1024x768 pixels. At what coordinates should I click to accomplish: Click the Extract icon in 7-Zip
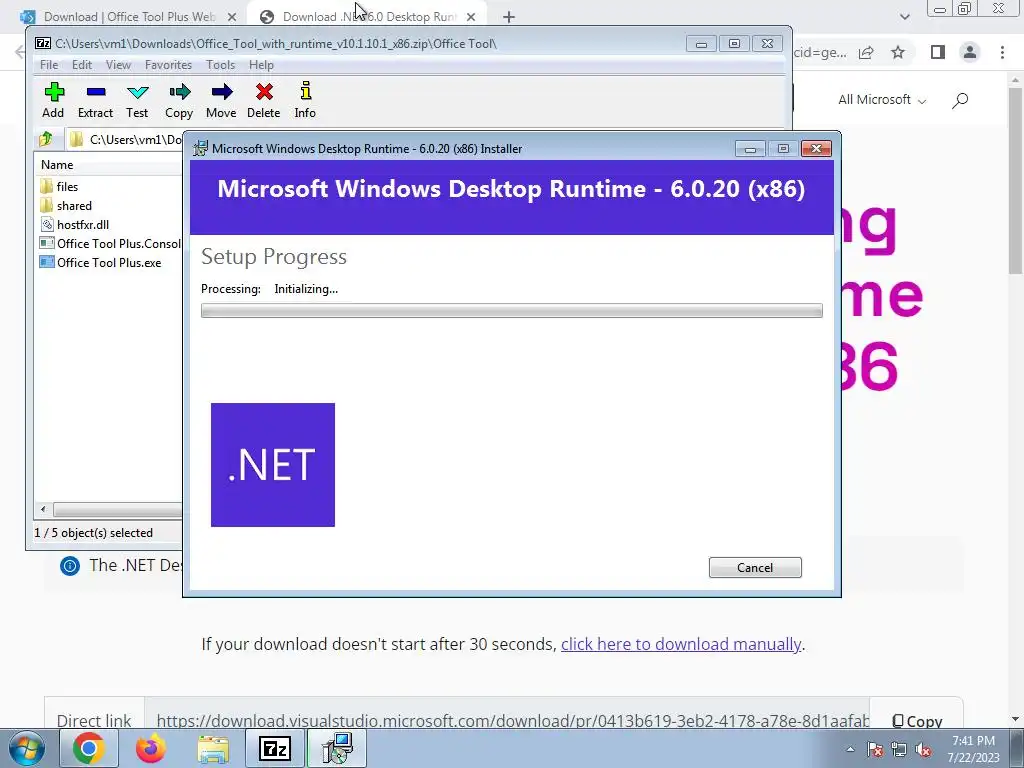pos(96,92)
